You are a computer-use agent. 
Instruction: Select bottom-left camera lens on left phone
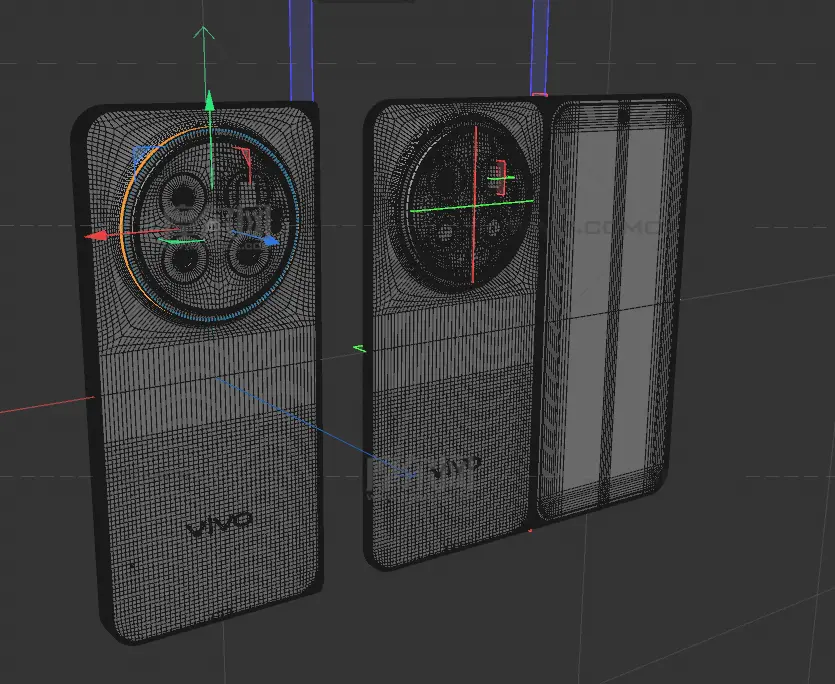click(x=184, y=261)
